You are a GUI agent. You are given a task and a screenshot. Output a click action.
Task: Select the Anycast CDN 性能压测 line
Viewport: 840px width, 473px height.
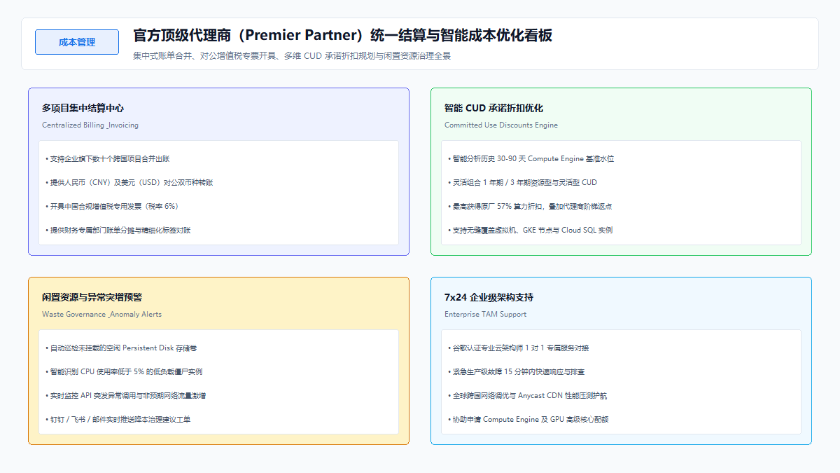[528, 395]
